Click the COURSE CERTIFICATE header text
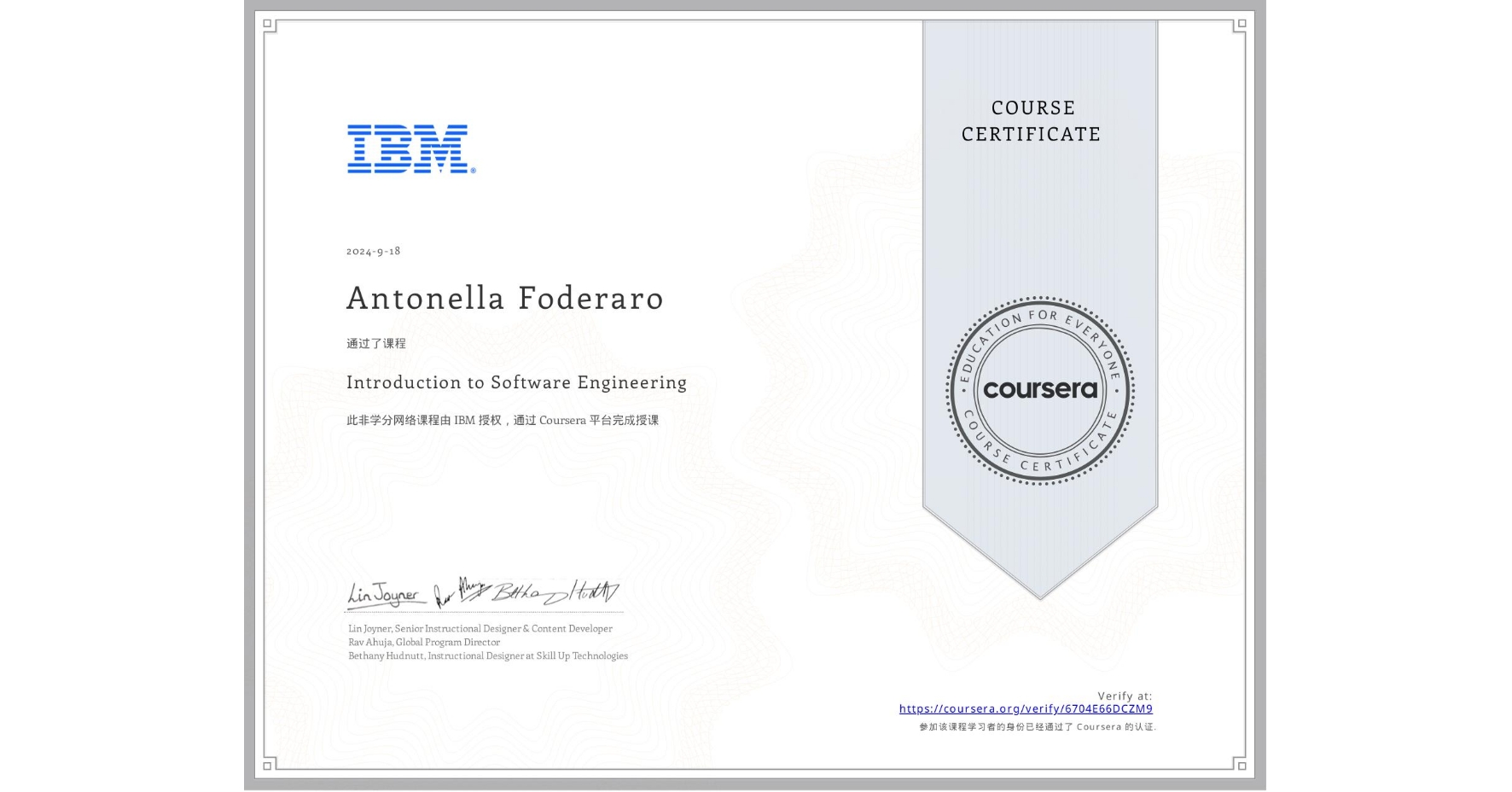 tap(1033, 121)
